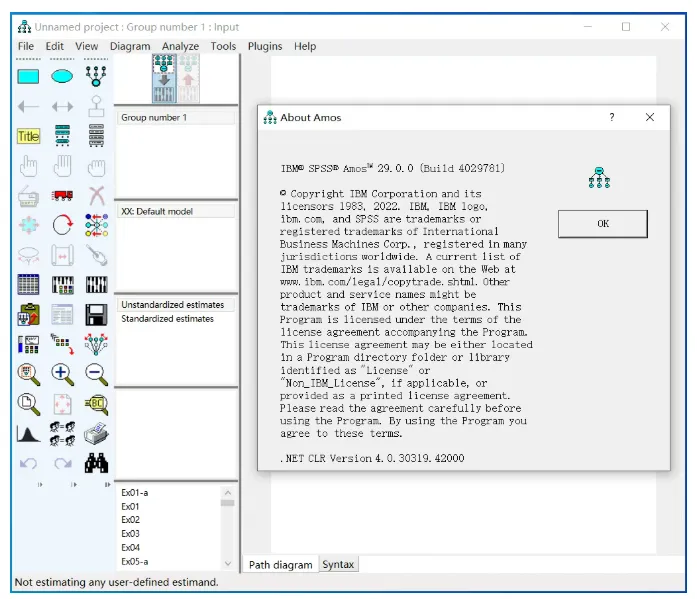Choose the red truck move objects tool
Image resolution: width=697 pixels, height=599 pixels.
click(x=62, y=195)
